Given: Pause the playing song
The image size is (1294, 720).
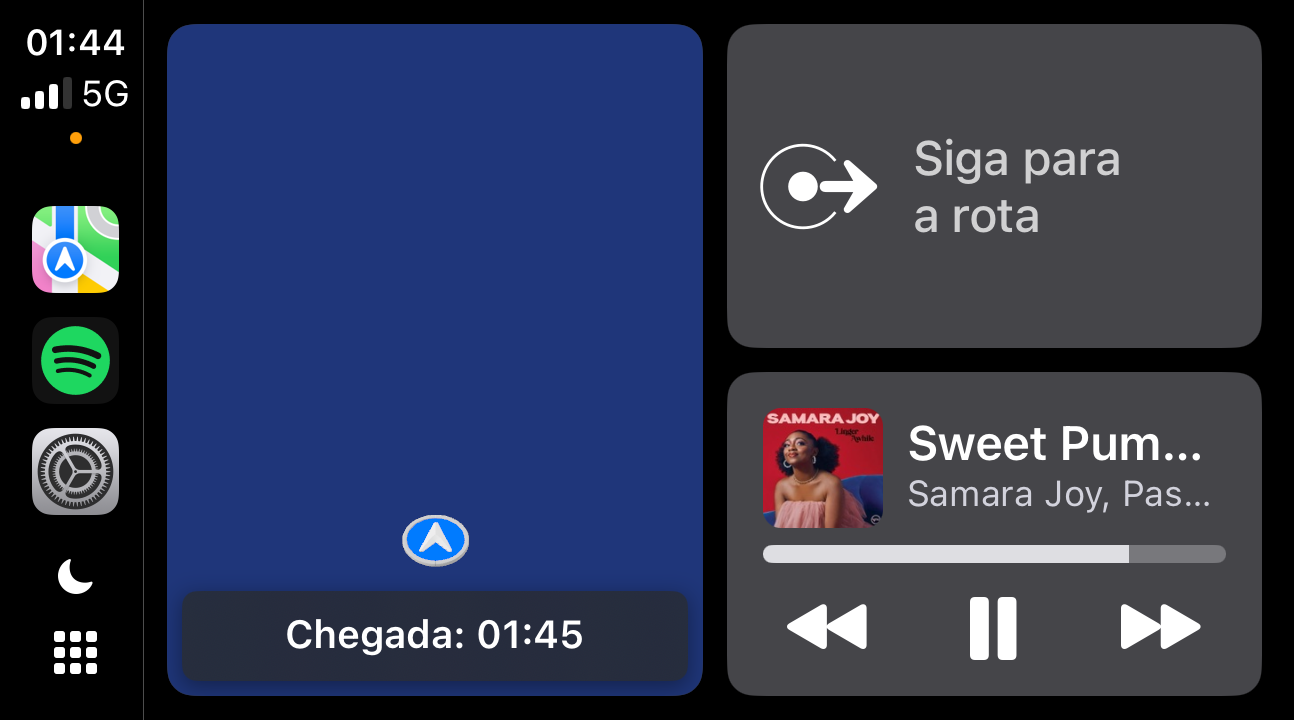Looking at the screenshot, I should tap(993, 628).
